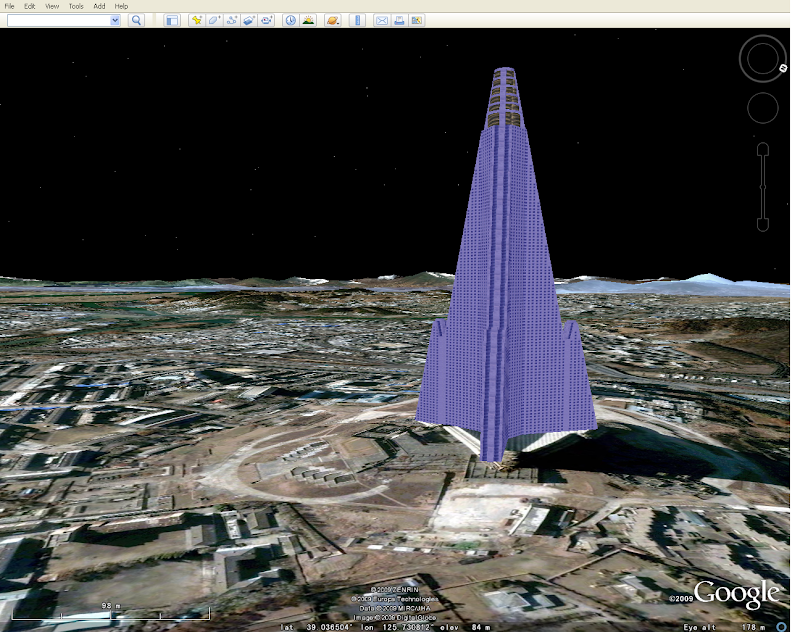Open the Add menu
This screenshot has width=800, height=632.
[99, 6]
